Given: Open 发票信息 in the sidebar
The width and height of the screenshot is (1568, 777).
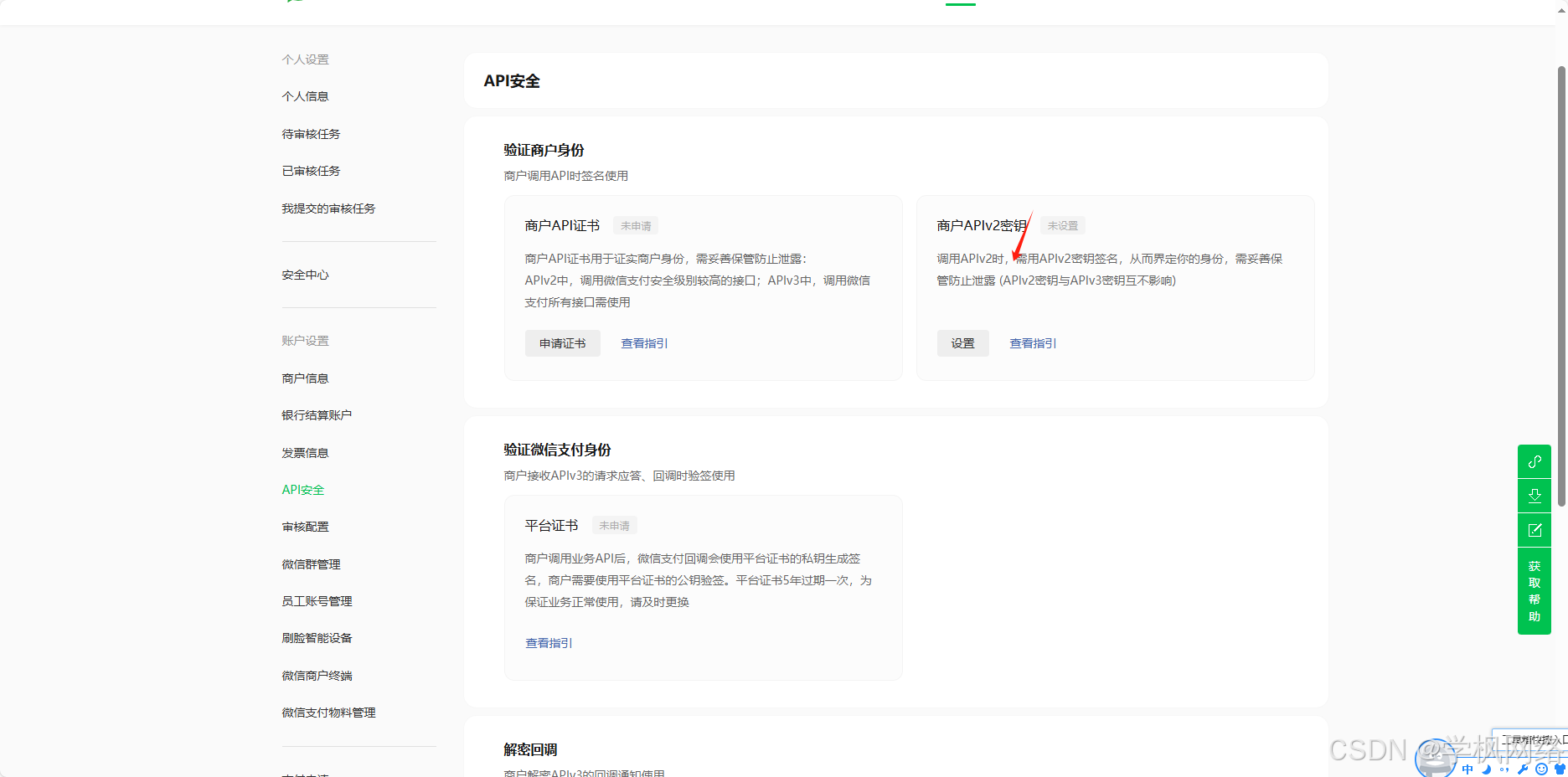Looking at the screenshot, I should coord(305,453).
